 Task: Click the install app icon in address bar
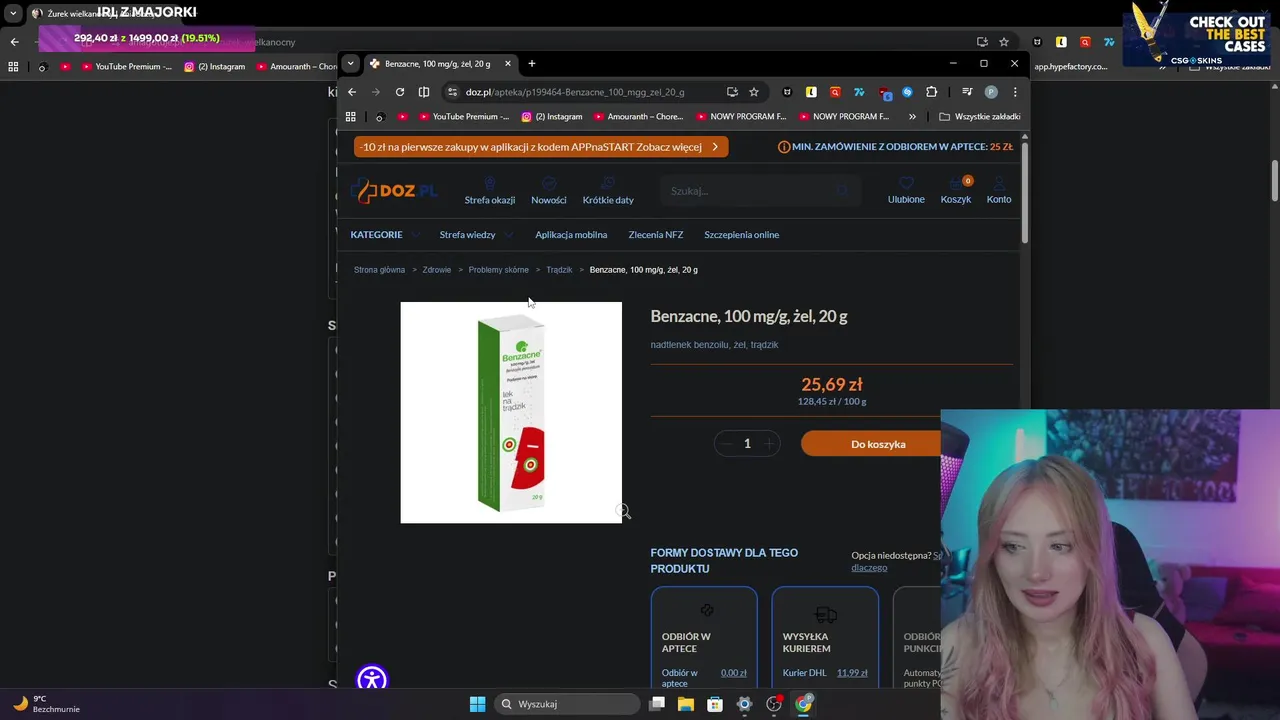(x=732, y=92)
